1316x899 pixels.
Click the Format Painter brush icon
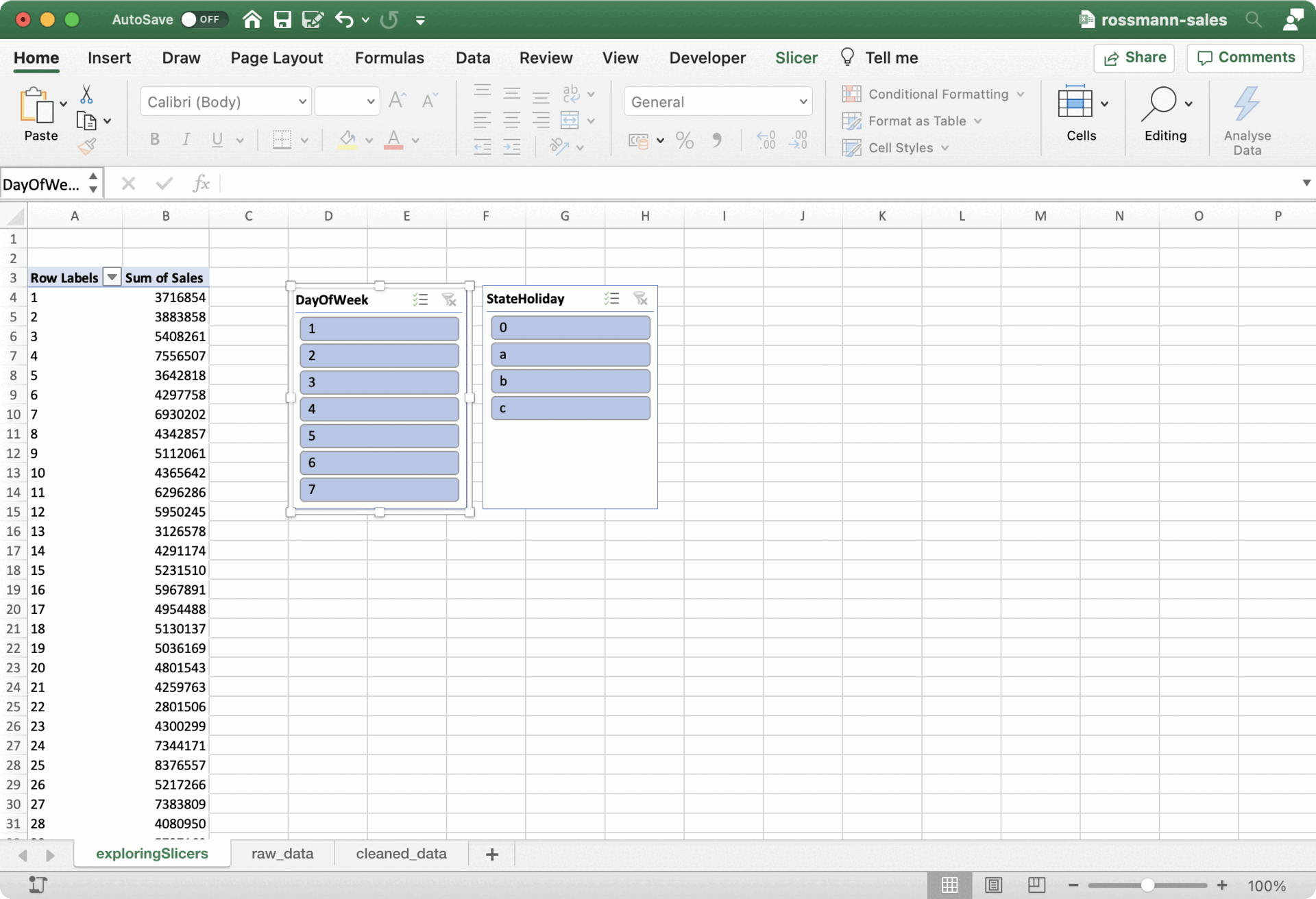pos(87,146)
